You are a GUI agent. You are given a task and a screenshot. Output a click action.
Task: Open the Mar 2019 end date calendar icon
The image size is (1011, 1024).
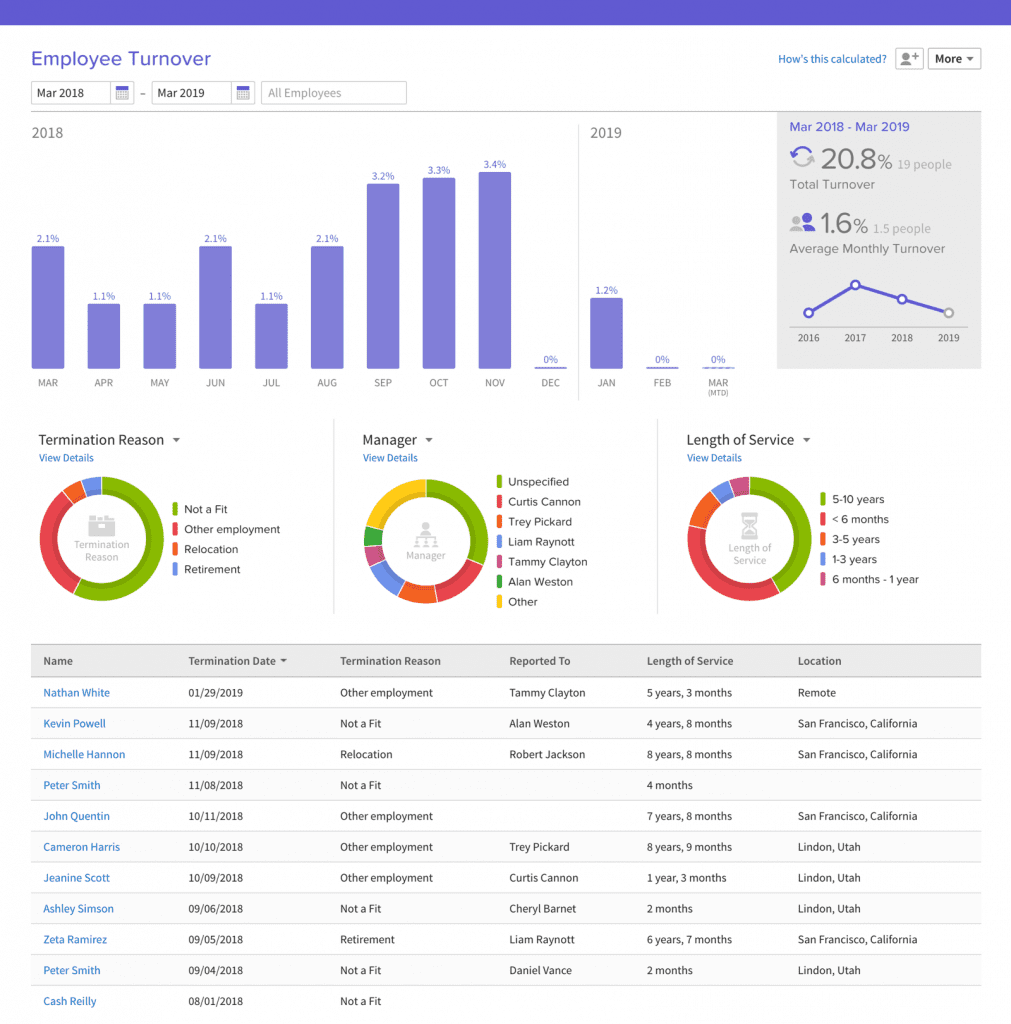pos(242,92)
